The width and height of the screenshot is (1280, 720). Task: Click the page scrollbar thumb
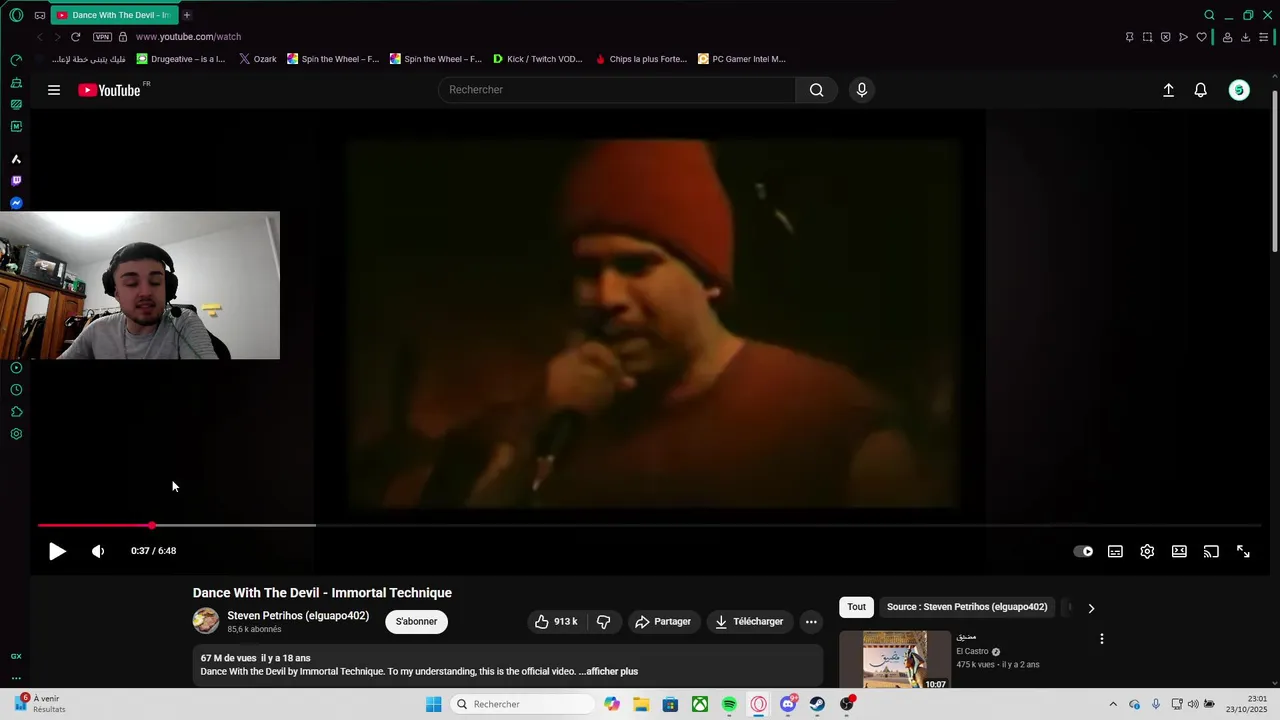[x=1275, y=170]
